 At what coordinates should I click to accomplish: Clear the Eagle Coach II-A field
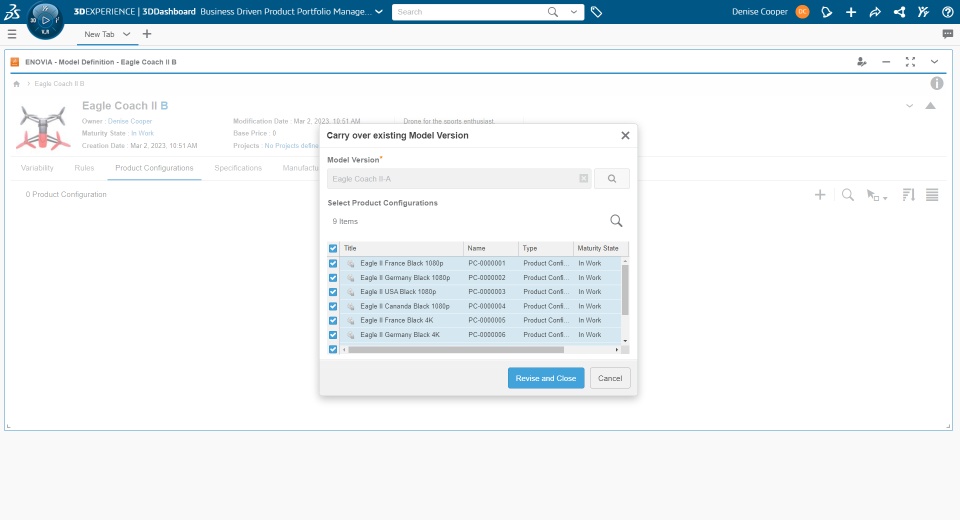tap(583, 178)
